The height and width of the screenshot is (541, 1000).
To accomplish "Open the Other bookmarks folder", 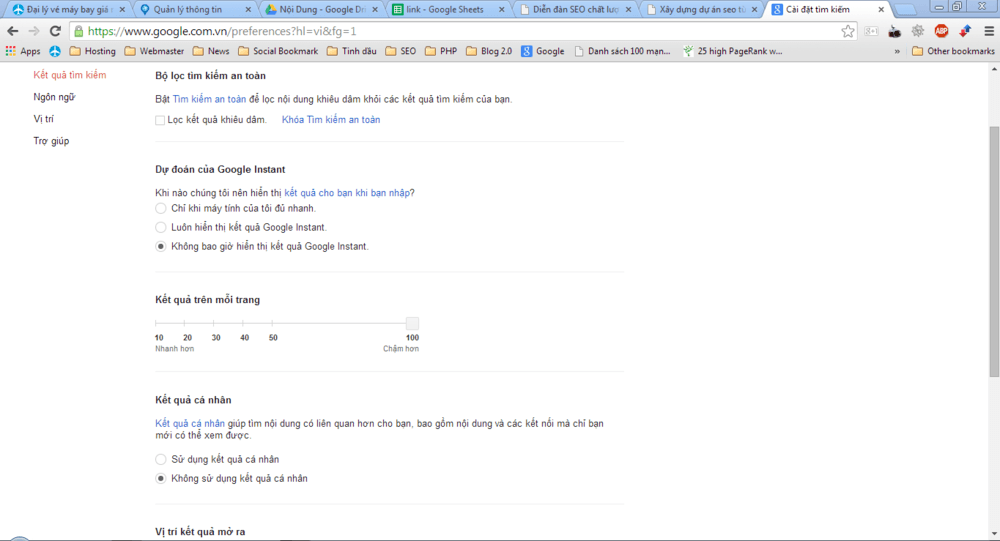I will tap(953, 51).
